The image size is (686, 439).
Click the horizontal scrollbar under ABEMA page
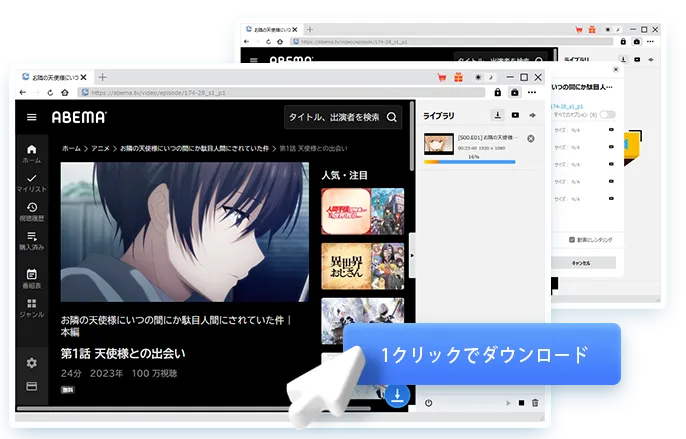click(x=193, y=409)
